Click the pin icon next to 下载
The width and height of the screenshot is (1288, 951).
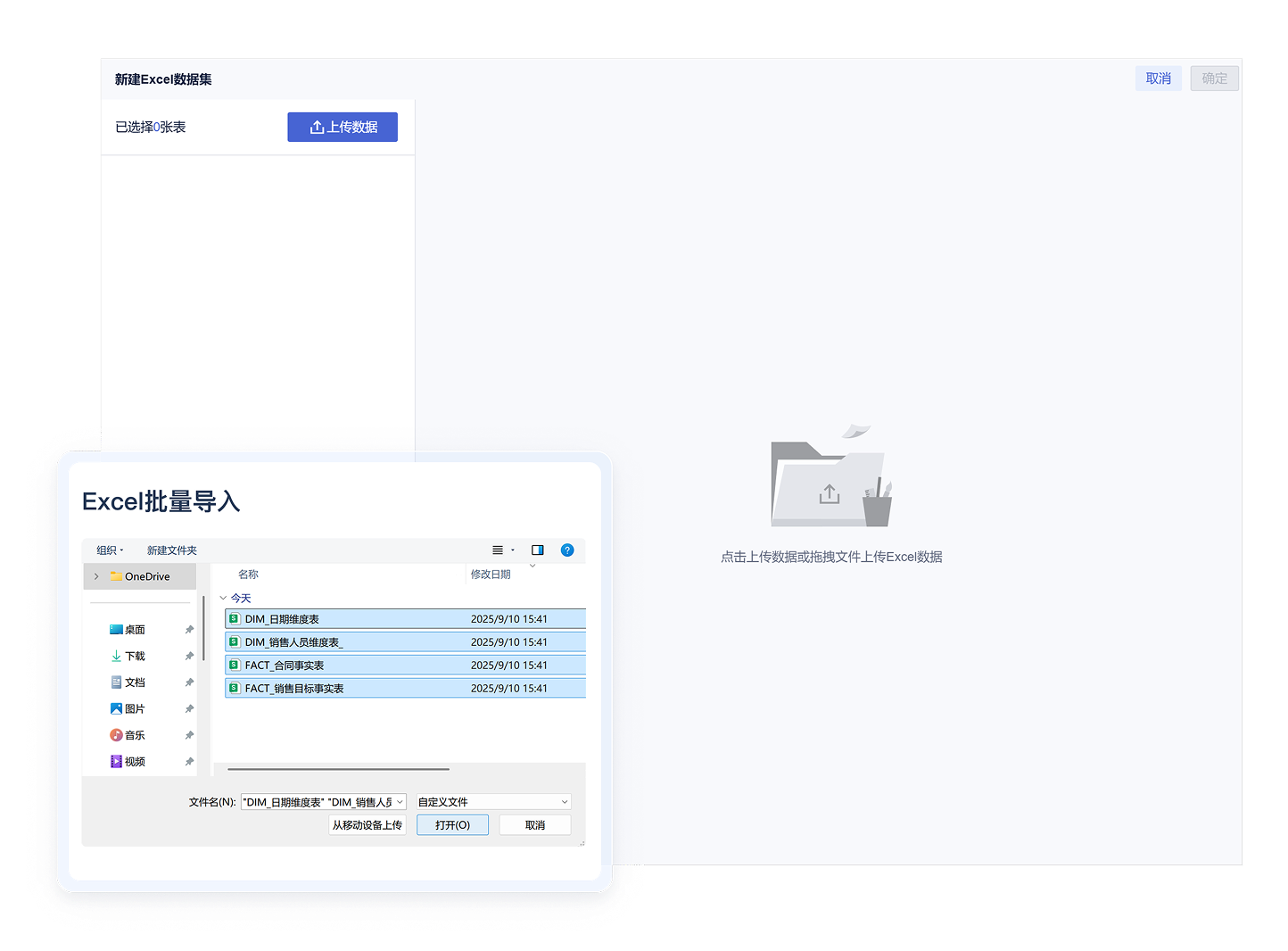(x=189, y=656)
